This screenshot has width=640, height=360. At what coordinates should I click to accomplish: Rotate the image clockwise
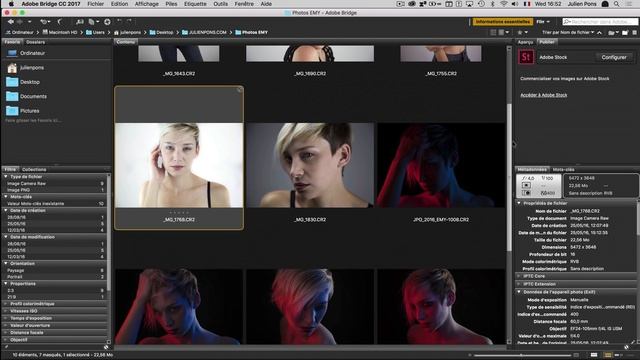[x=129, y=21]
